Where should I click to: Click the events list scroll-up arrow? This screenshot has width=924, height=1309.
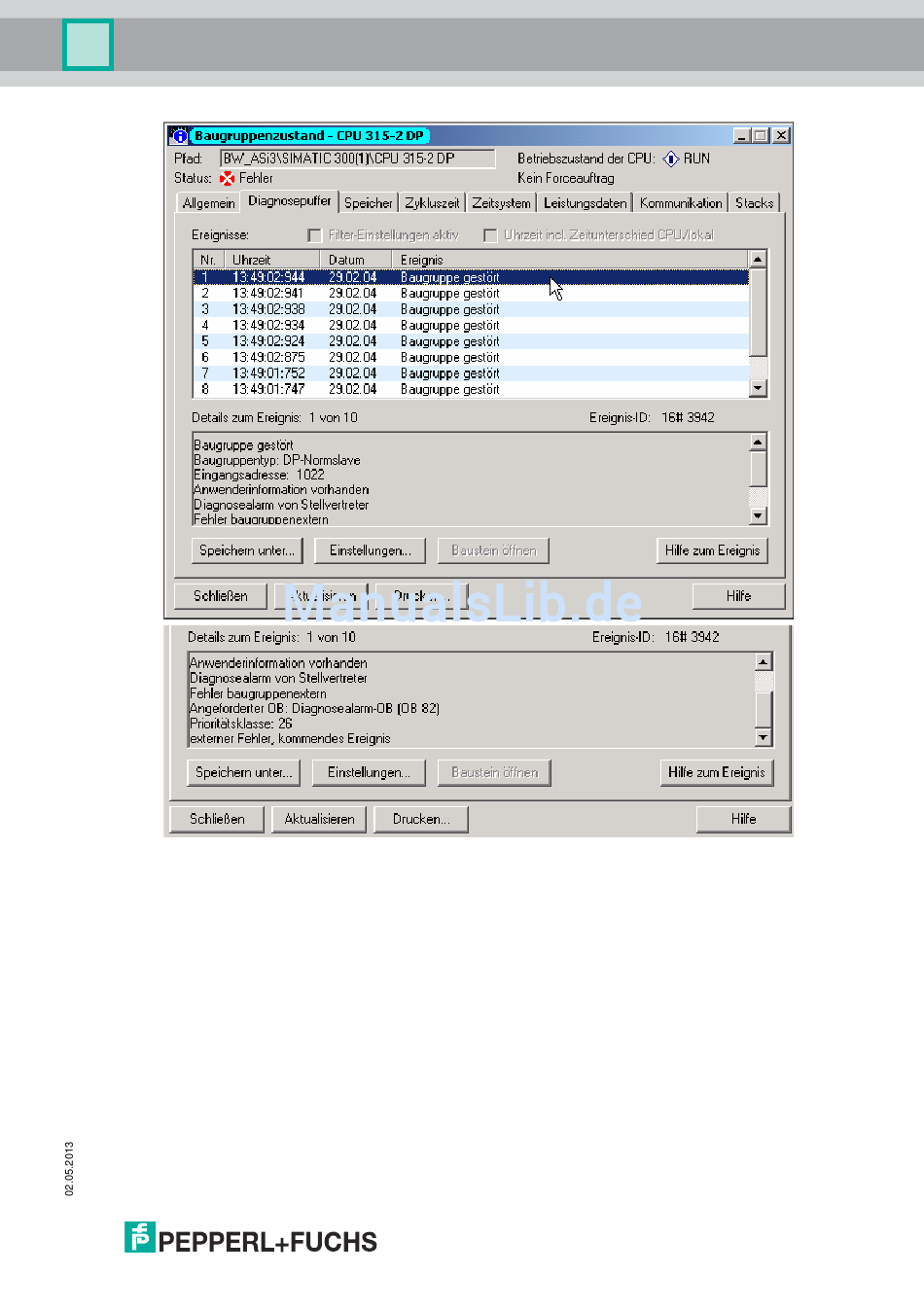pyautogui.click(x=759, y=259)
